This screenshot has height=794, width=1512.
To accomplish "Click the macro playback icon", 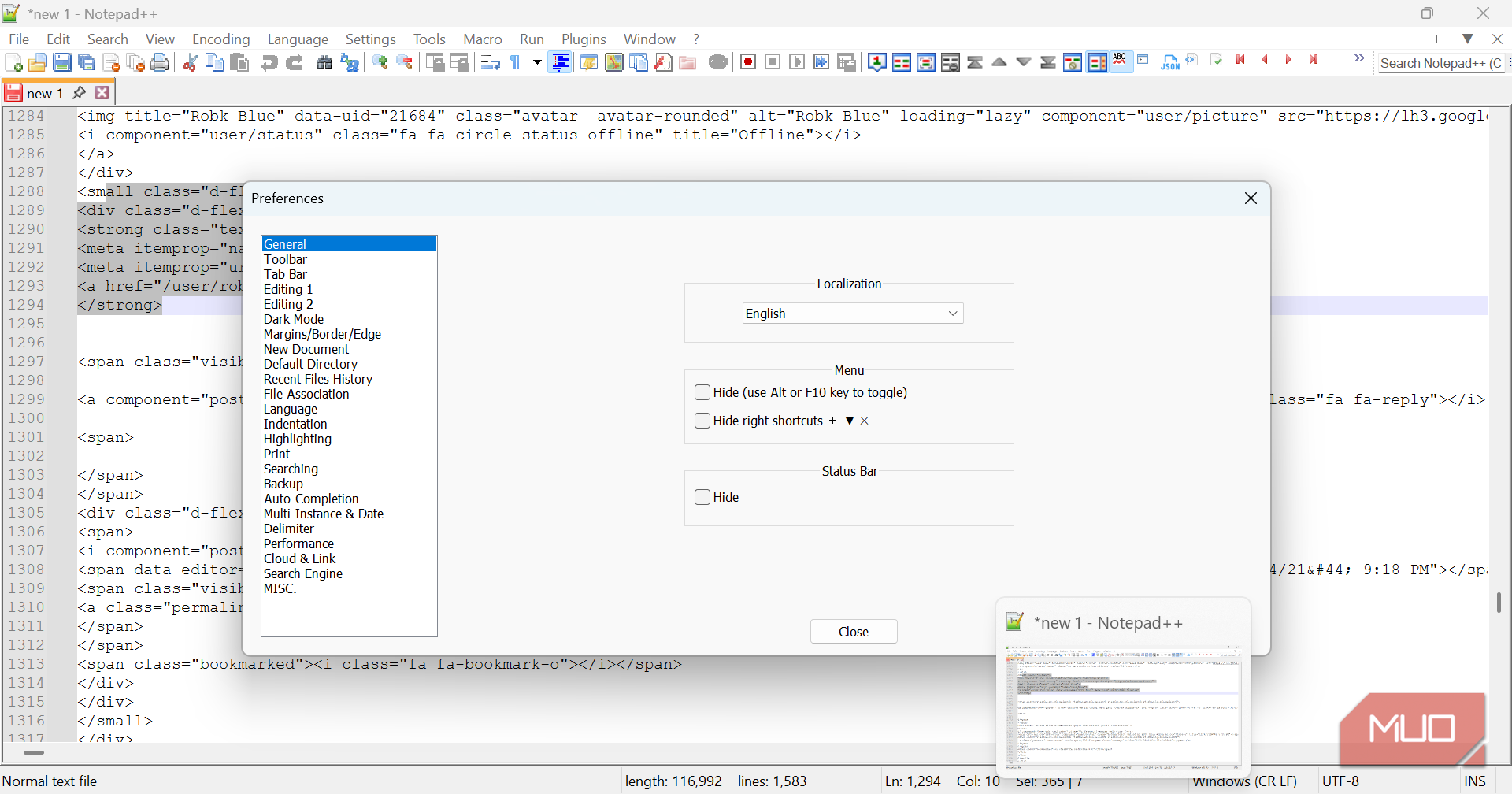I will pos(797,62).
